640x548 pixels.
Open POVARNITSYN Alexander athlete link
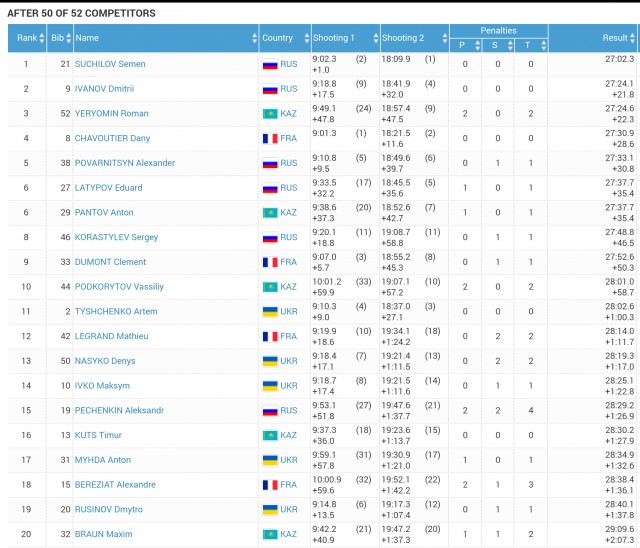point(125,163)
